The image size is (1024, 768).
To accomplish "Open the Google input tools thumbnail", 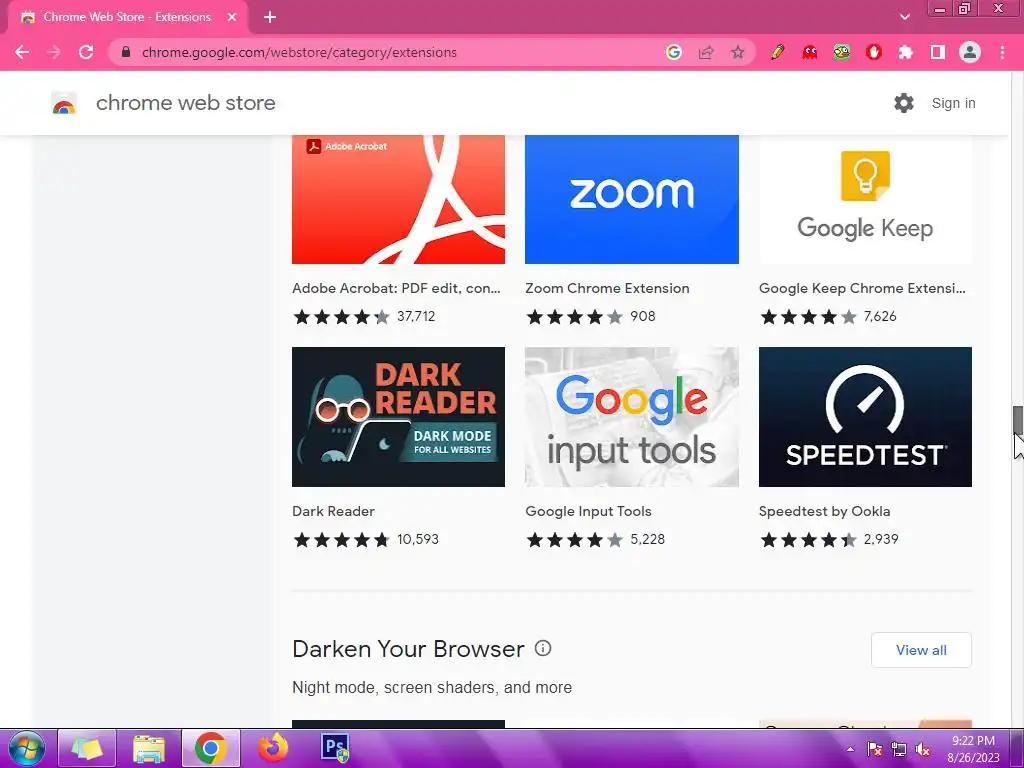I will [632, 417].
